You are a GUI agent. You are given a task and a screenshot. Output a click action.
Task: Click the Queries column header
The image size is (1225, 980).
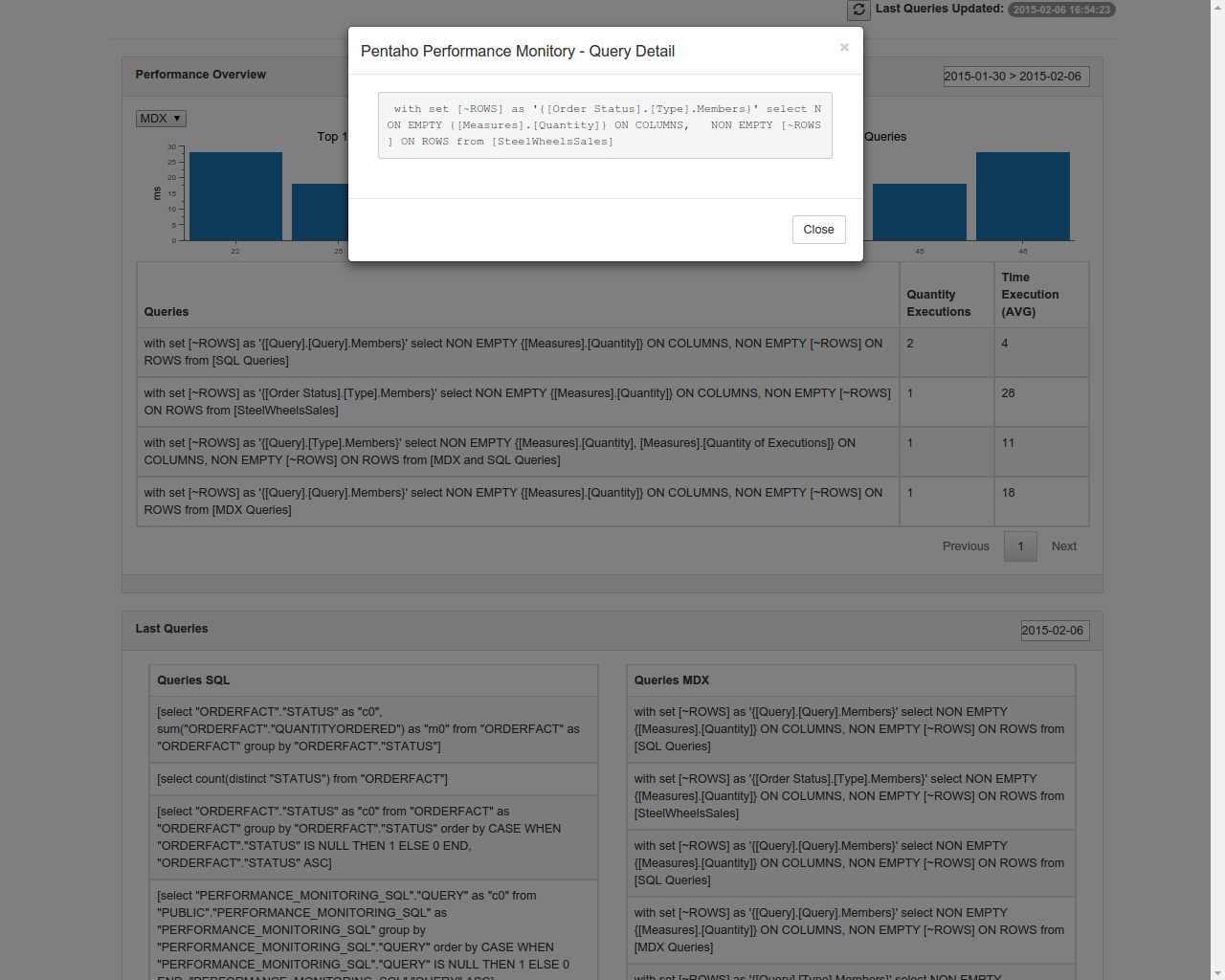(x=517, y=296)
